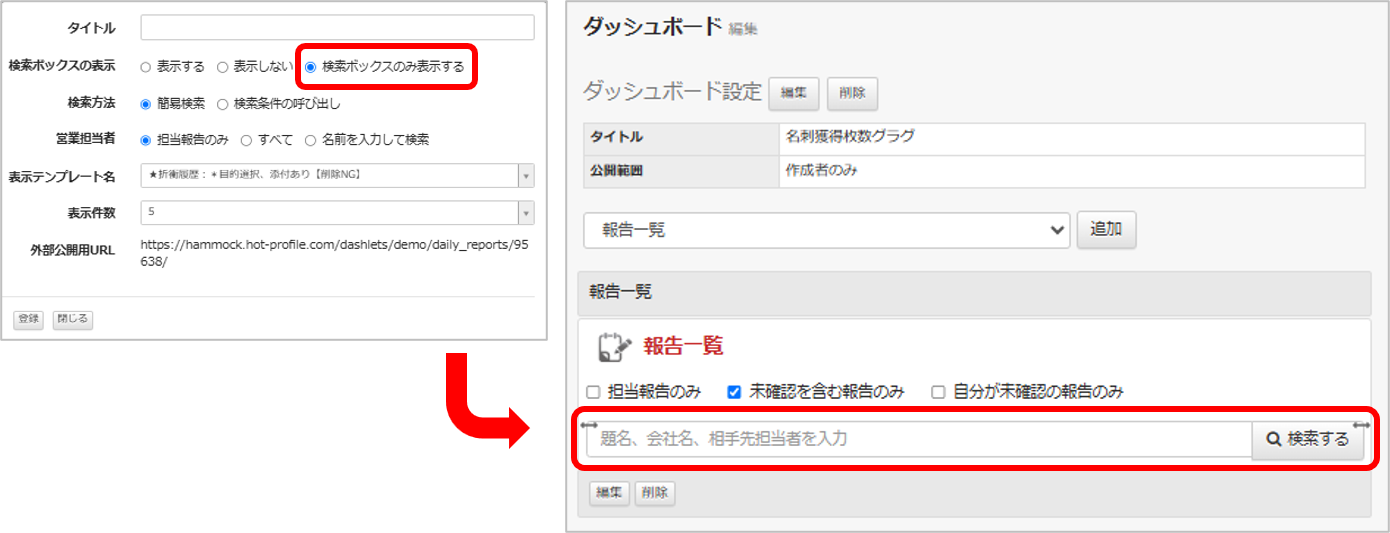Select 検索条件の呼び出し radio option
This screenshot has height=533, width=1390.
(x=222, y=103)
